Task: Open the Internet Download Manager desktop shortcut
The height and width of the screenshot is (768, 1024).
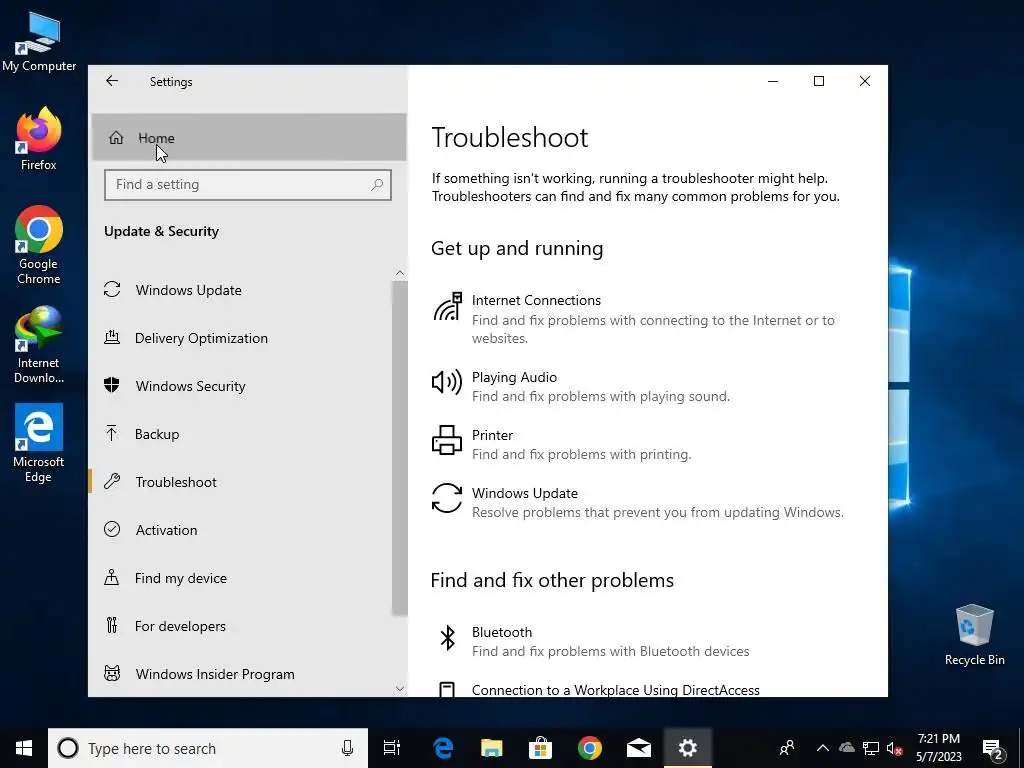Action: point(39,345)
